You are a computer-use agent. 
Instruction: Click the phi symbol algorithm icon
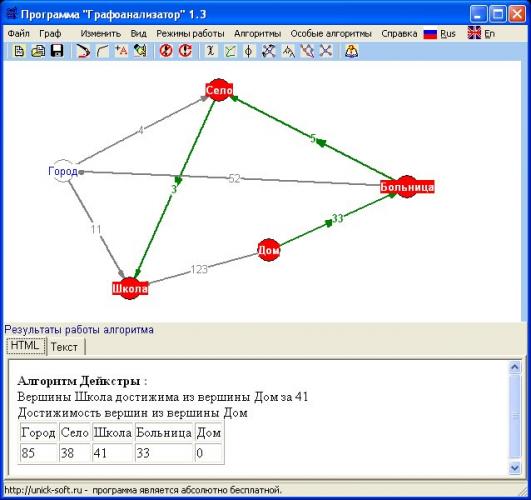[249, 51]
